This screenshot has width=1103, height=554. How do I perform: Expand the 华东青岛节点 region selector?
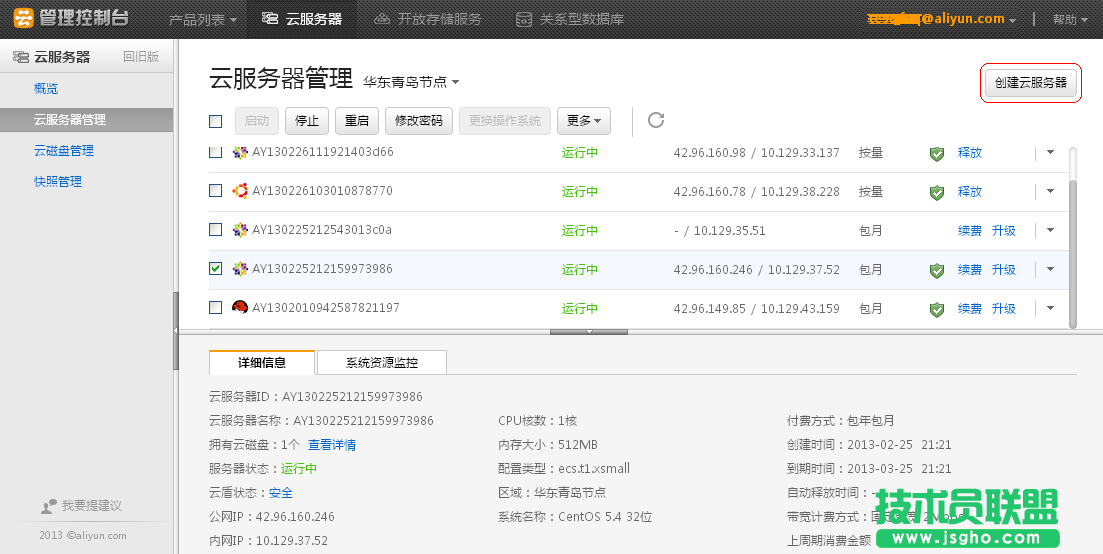pyautogui.click(x=411, y=82)
